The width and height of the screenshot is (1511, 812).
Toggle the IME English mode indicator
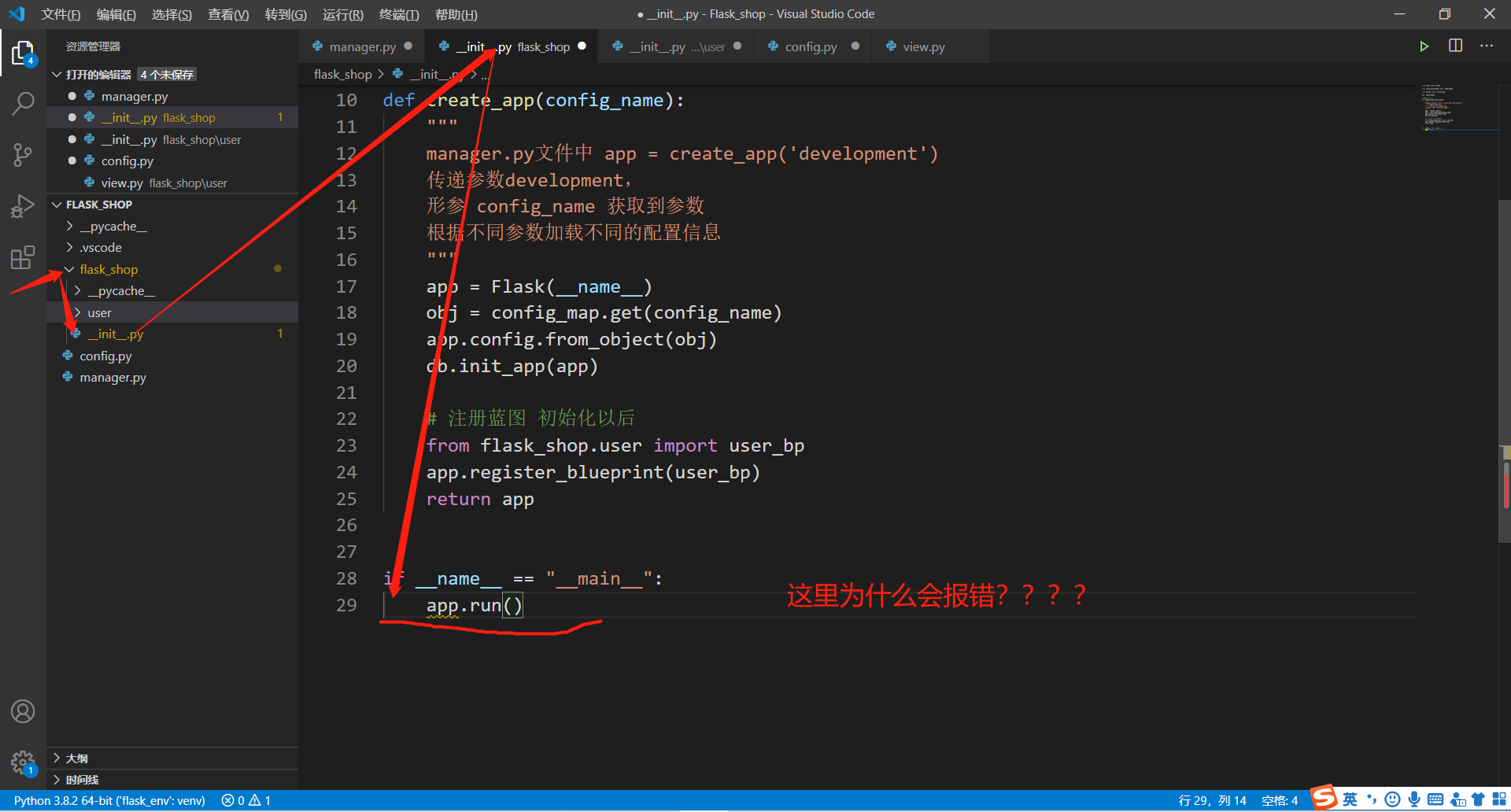[1350, 799]
